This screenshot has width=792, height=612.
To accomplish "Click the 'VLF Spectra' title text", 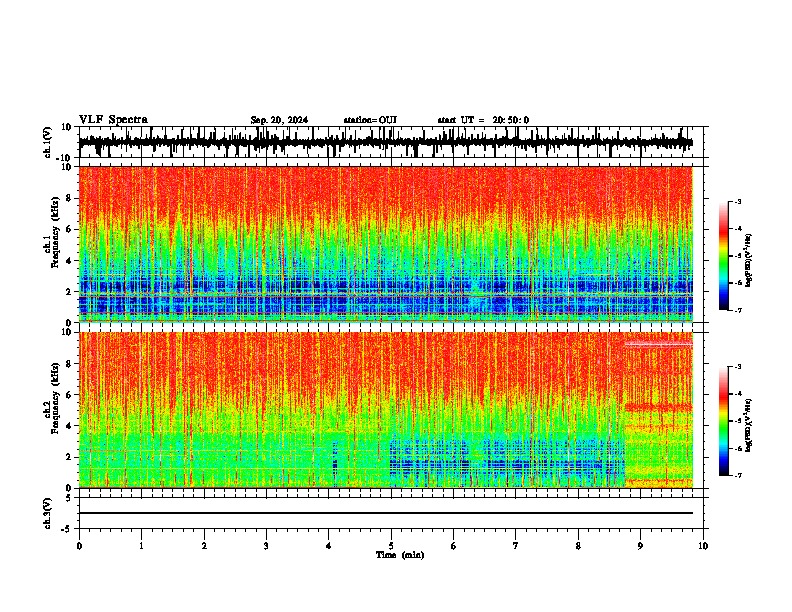I will coord(113,120).
